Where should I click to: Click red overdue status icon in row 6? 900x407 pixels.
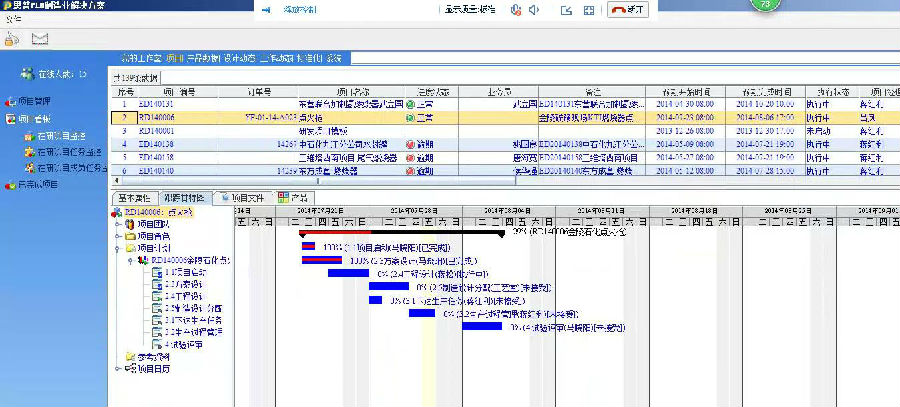pyautogui.click(x=410, y=170)
